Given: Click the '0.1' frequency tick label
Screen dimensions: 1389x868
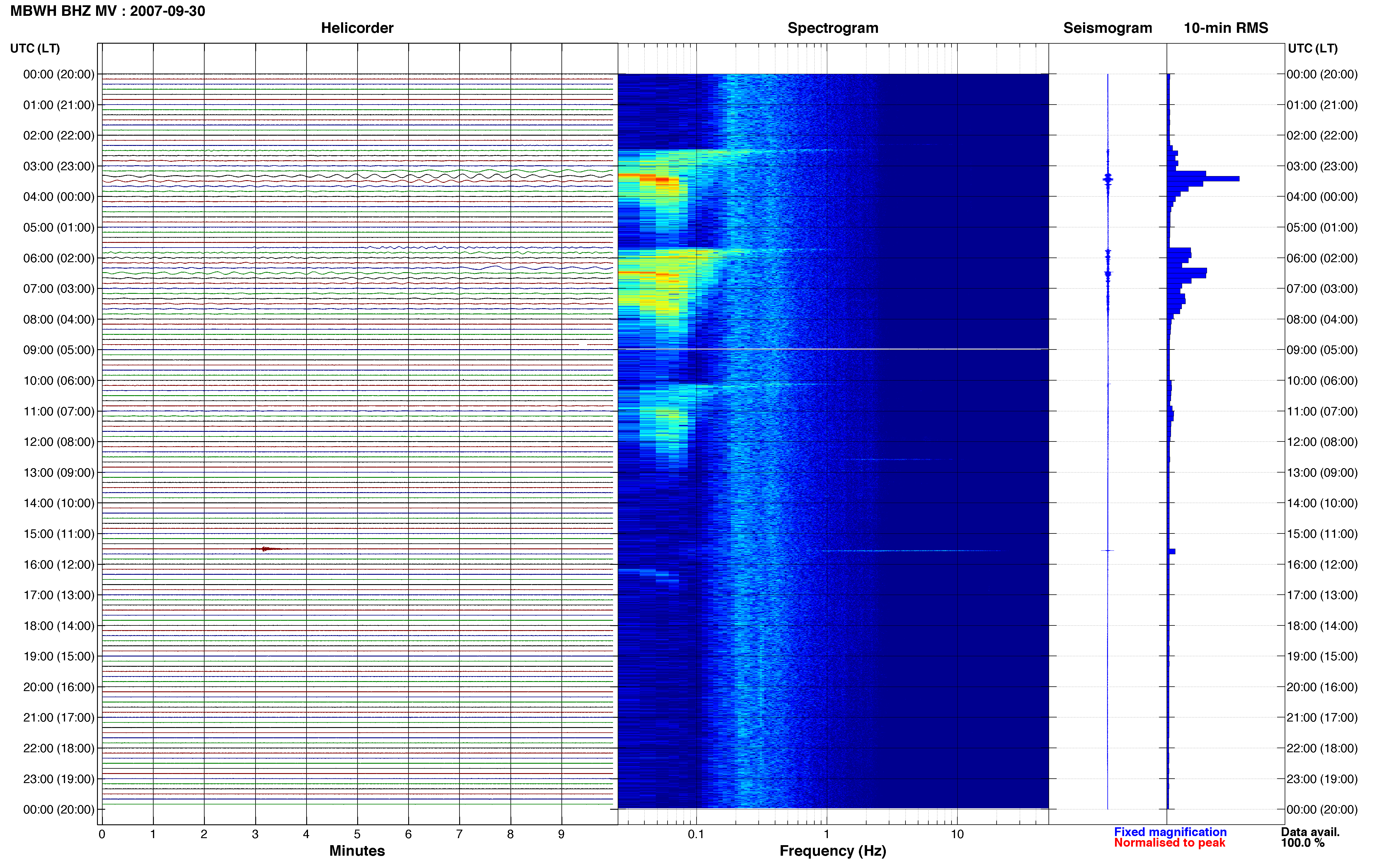Looking at the screenshot, I should pos(696,834).
